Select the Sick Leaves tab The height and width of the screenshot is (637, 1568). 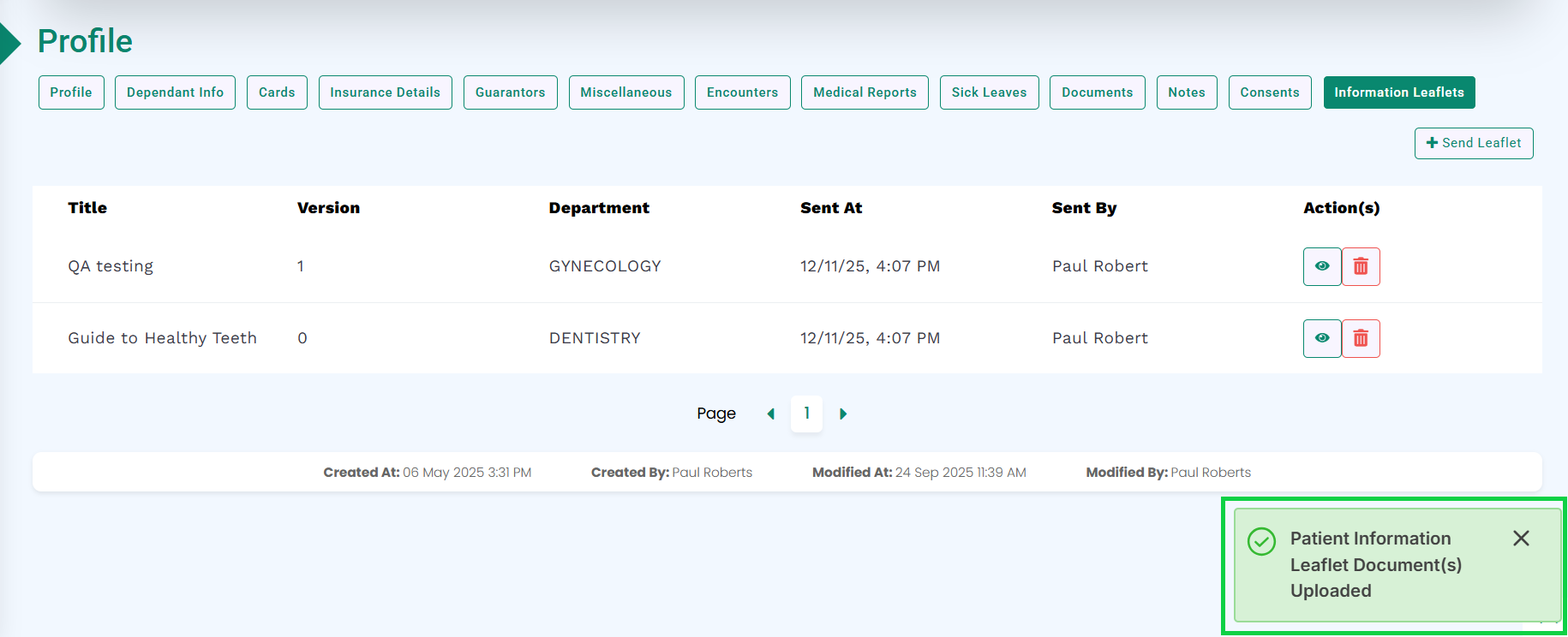pos(989,92)
